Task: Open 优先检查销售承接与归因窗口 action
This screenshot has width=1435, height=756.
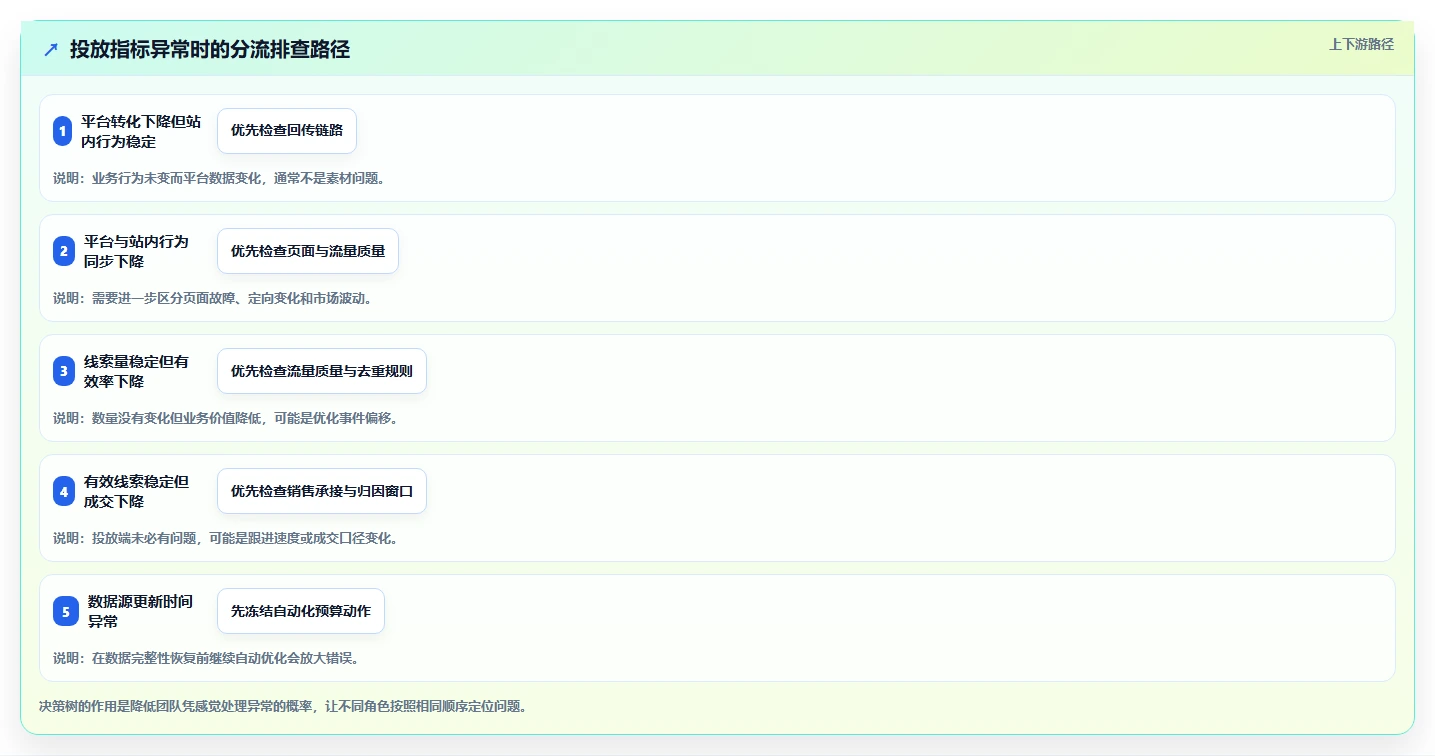Action: pos(322,491)
